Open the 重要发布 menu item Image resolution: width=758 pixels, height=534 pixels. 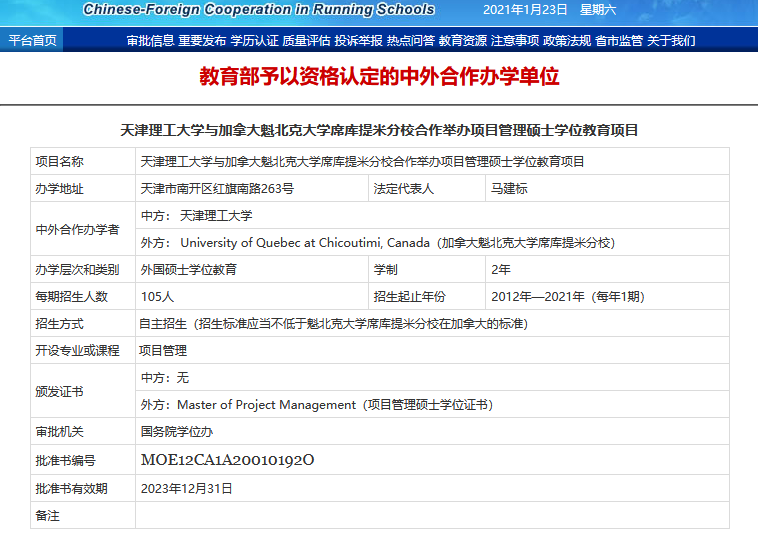click(202, 41)
